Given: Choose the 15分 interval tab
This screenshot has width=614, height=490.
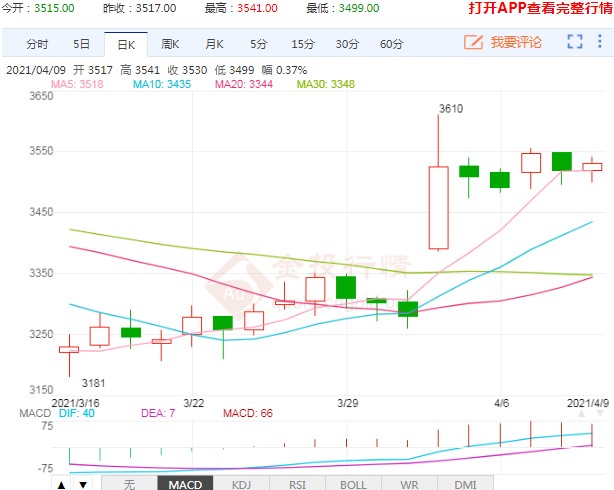Looking at the screenshot, I should click(302, 44).
